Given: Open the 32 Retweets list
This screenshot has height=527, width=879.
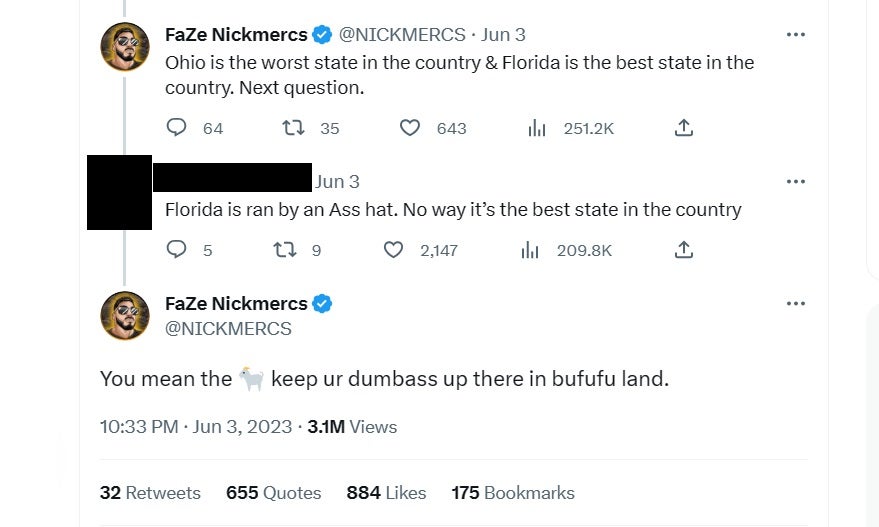Looking at the screenshot, I should tap(150, 493).
